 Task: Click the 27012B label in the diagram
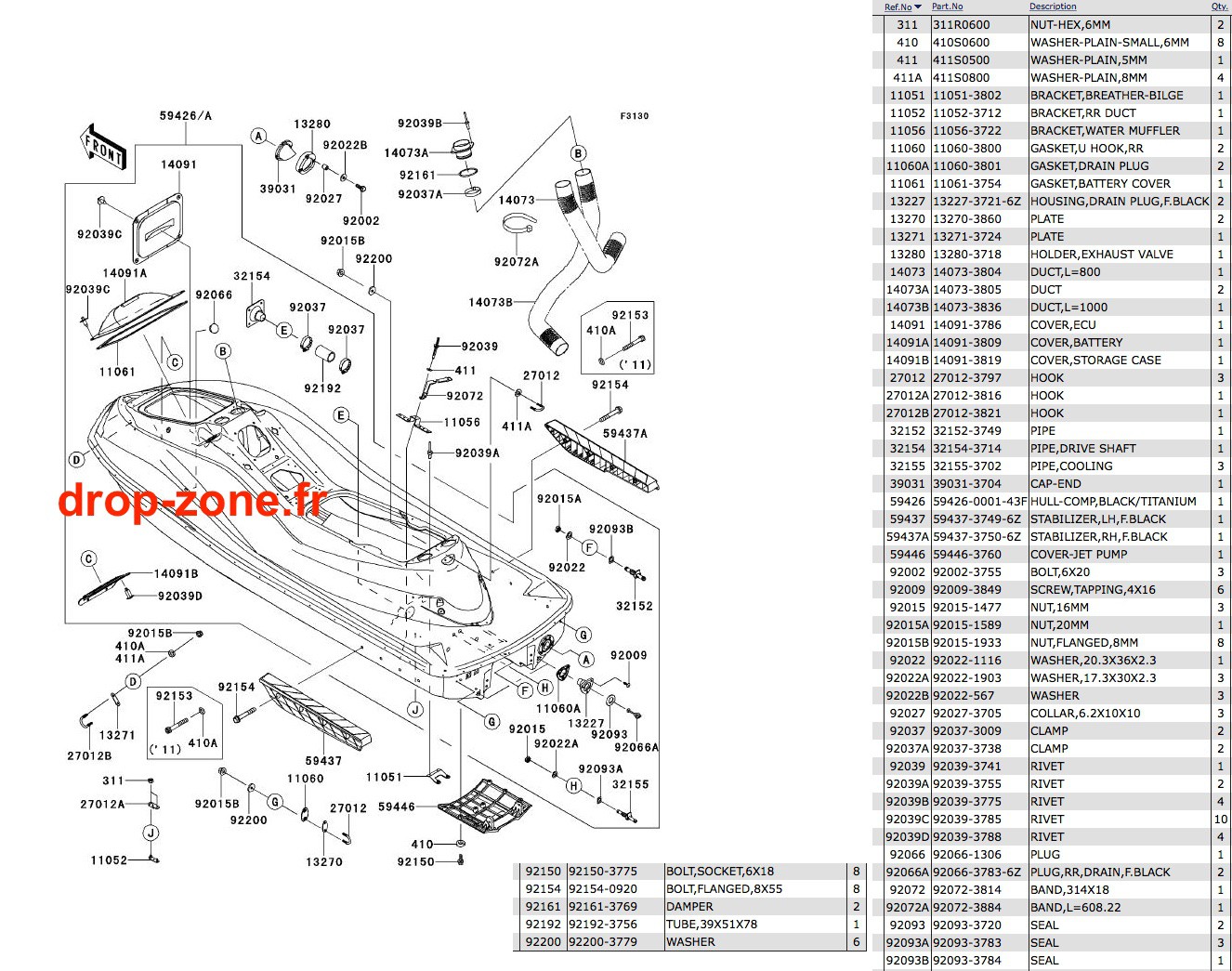[89, 756]
